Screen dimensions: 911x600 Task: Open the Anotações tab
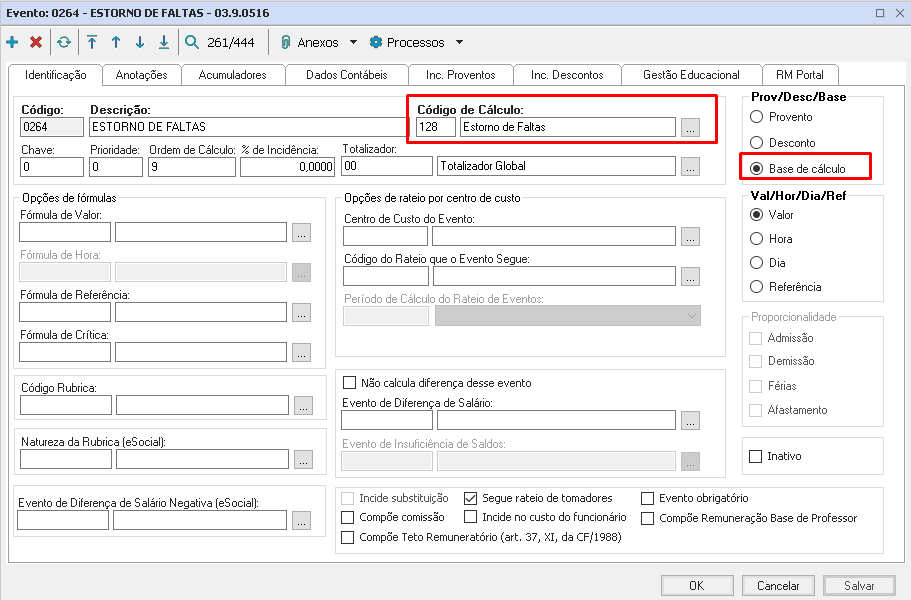pos(142,75)
